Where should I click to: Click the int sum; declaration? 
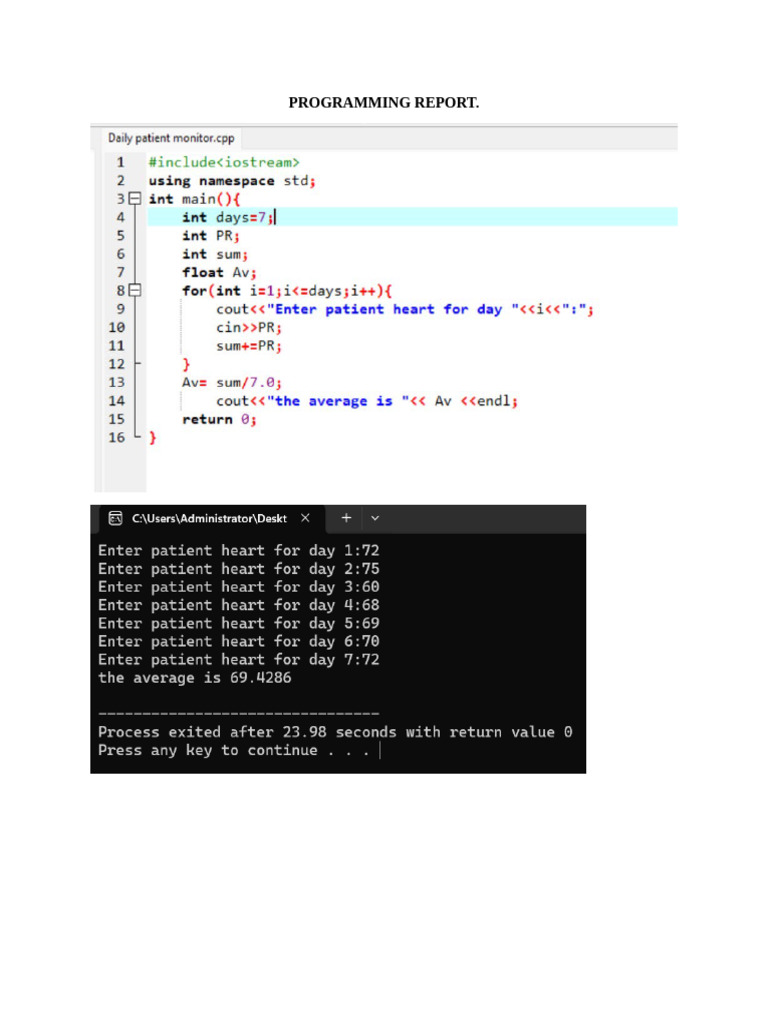pos(215,254)
